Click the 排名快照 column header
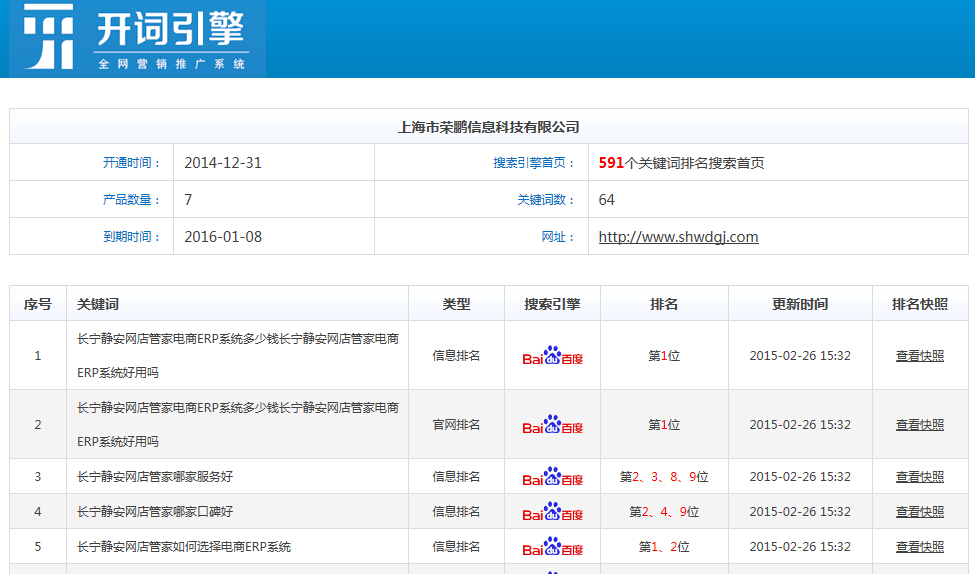This screenshot has width=975, height=574. (920, 304)
